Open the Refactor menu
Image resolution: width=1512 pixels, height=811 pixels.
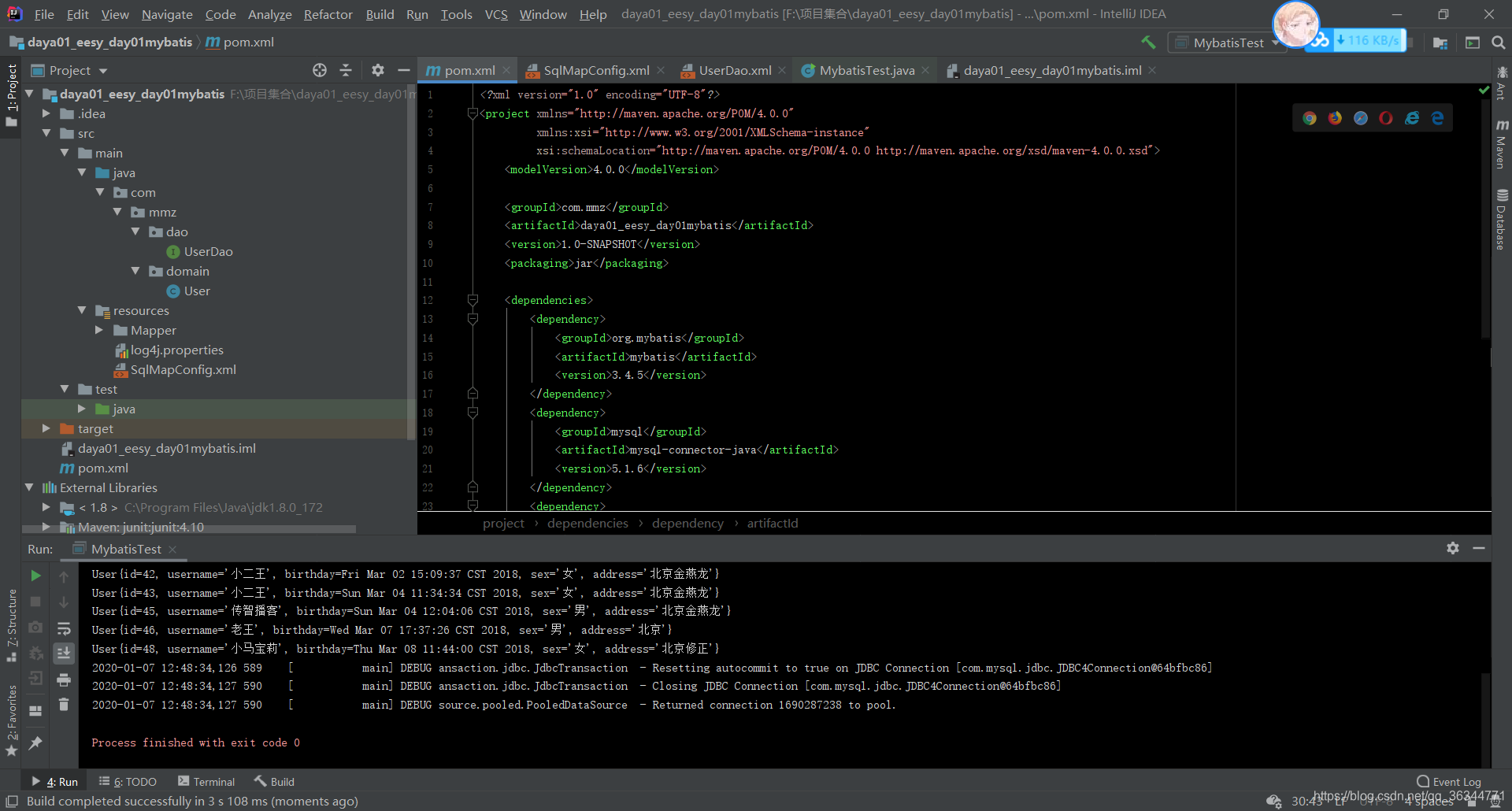click(x=328, y=14)
